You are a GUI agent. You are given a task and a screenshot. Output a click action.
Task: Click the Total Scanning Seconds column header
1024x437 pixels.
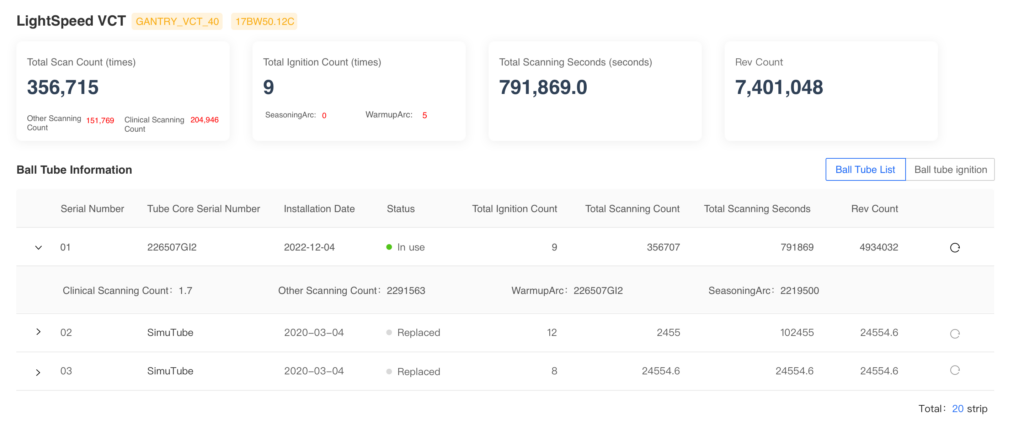pyautogui.click(x=757, y=209)
